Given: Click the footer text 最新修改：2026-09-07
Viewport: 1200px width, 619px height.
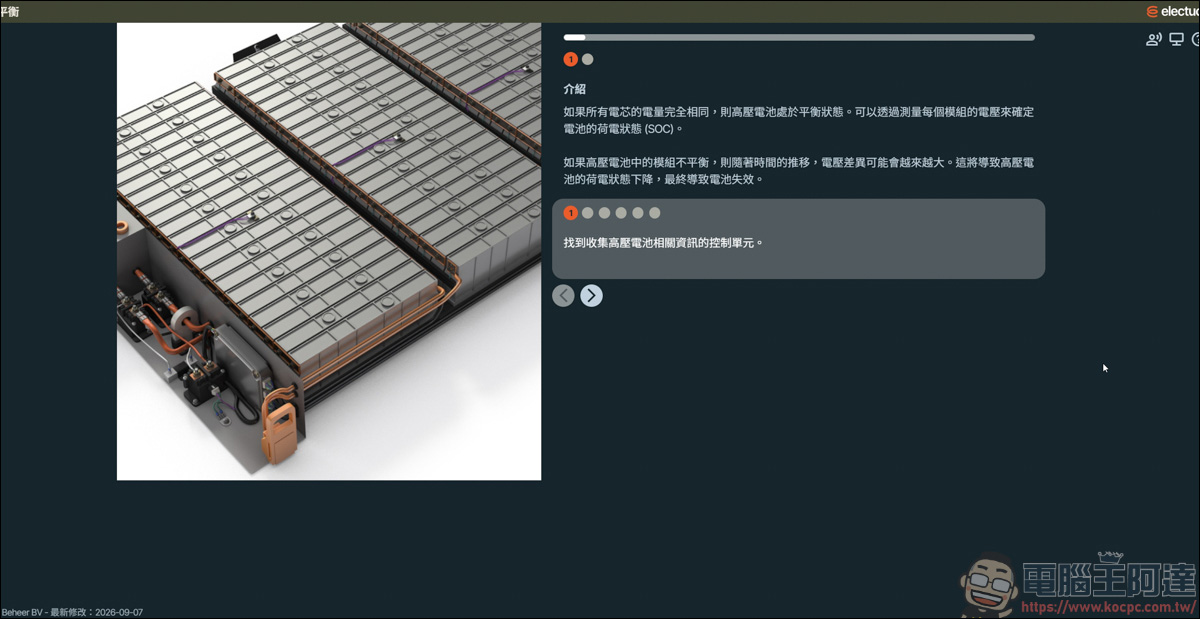Looking at the screenshot, I should (96, 612).
